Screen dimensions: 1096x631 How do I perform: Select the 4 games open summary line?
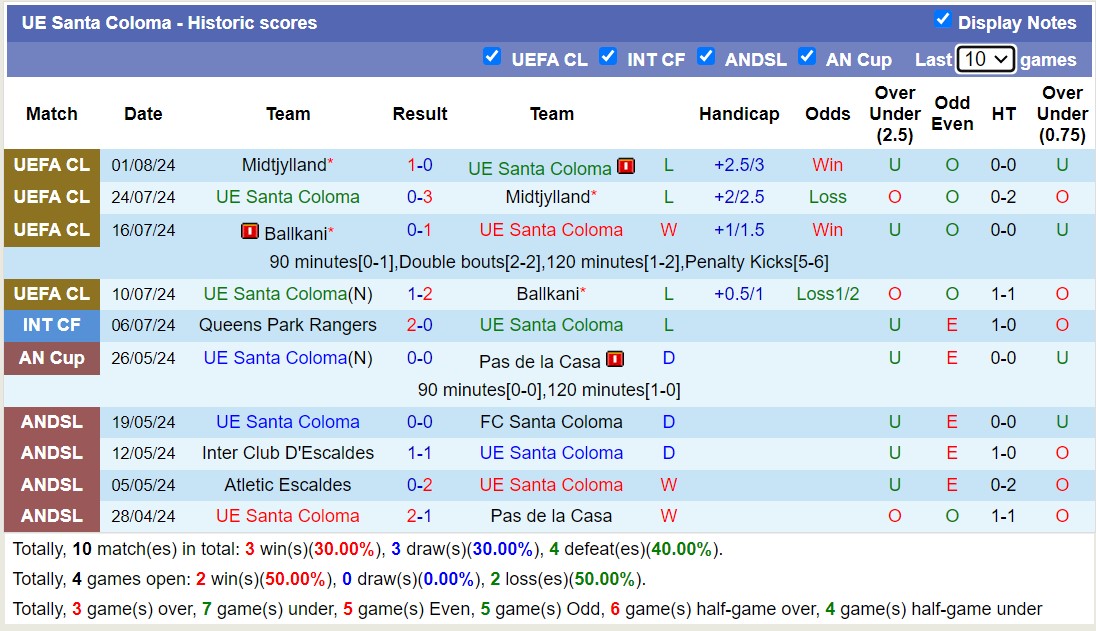pos(329,579)
